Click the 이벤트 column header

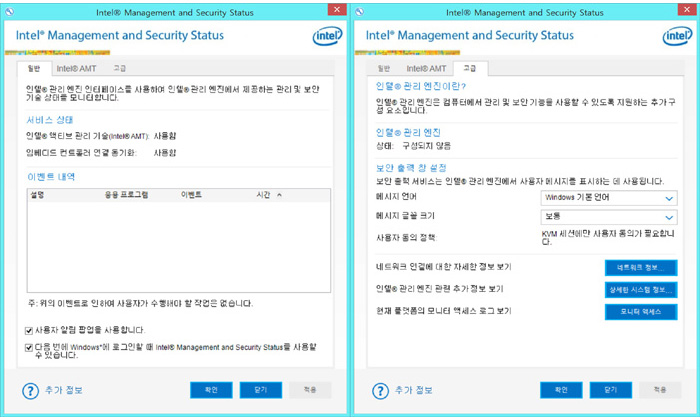[x=191, y=195]
